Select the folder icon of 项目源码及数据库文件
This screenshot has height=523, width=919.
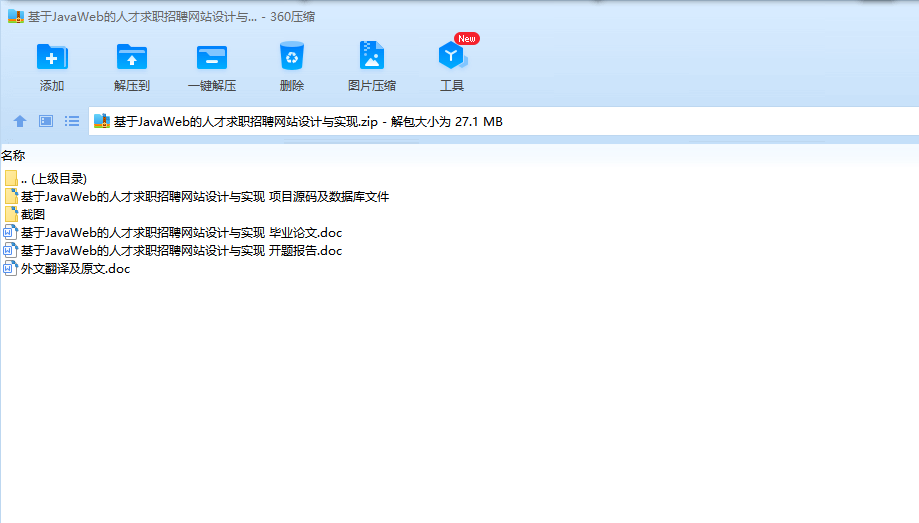coord(11,196)
